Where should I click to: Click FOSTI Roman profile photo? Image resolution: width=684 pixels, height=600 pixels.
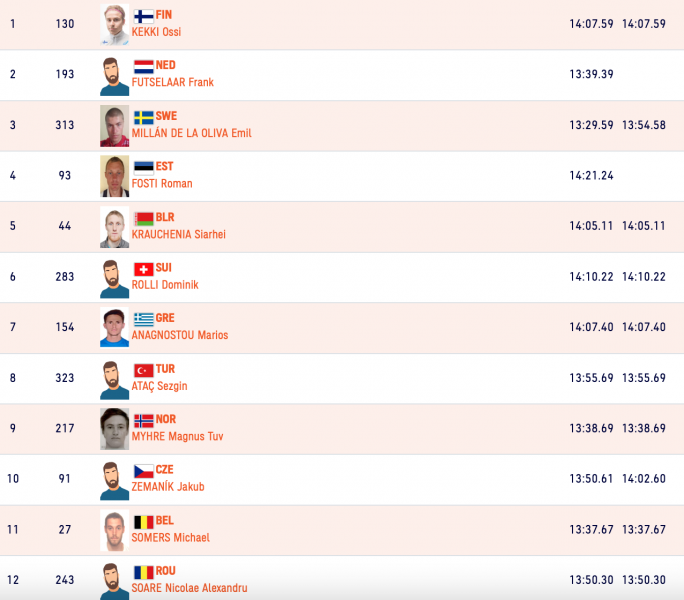point(114,176)
